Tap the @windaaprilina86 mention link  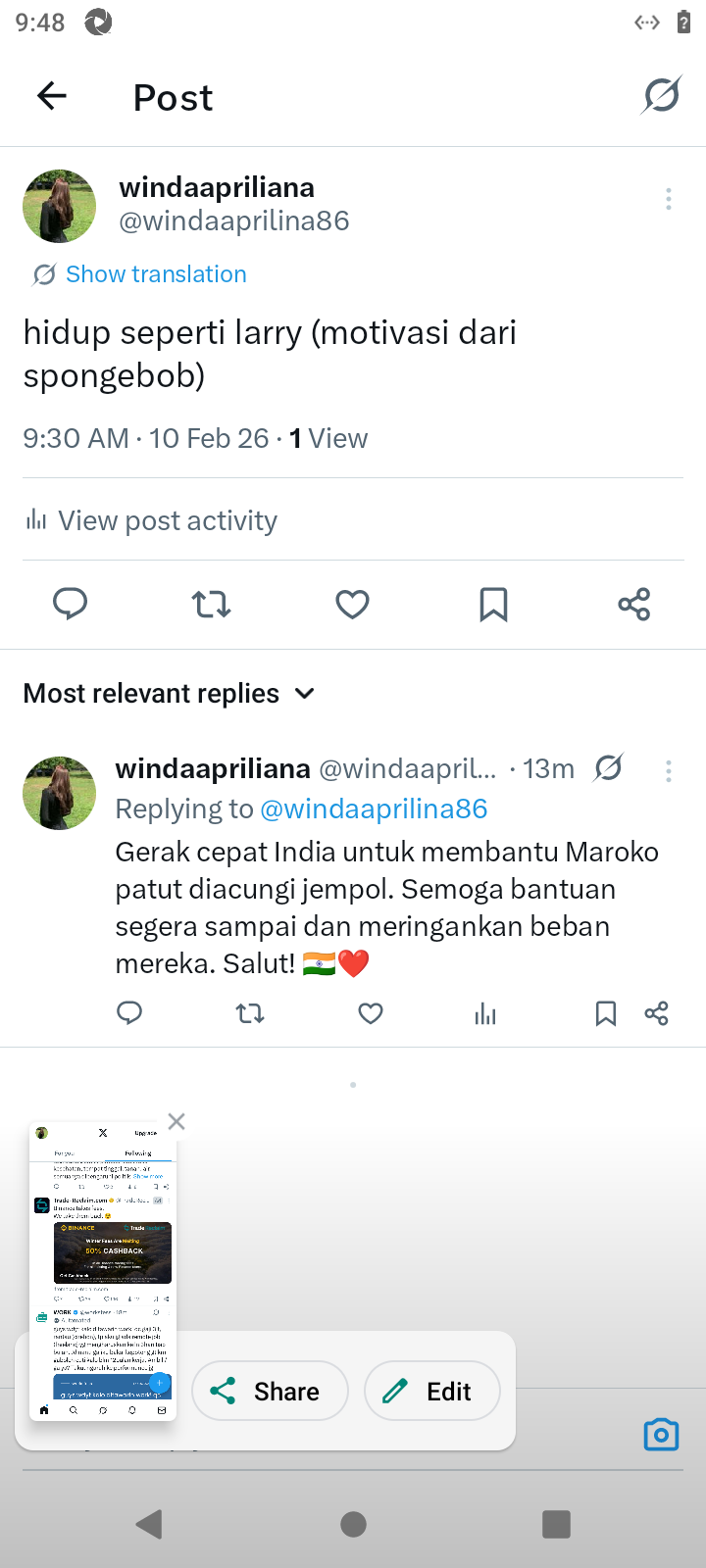(374, 809)
